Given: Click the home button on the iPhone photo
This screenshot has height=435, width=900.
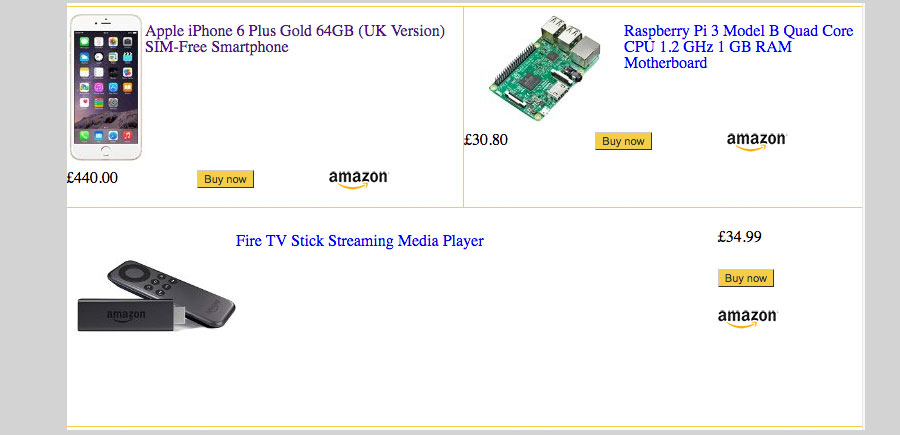Looking at the screenshot, I should click(106, 150).
